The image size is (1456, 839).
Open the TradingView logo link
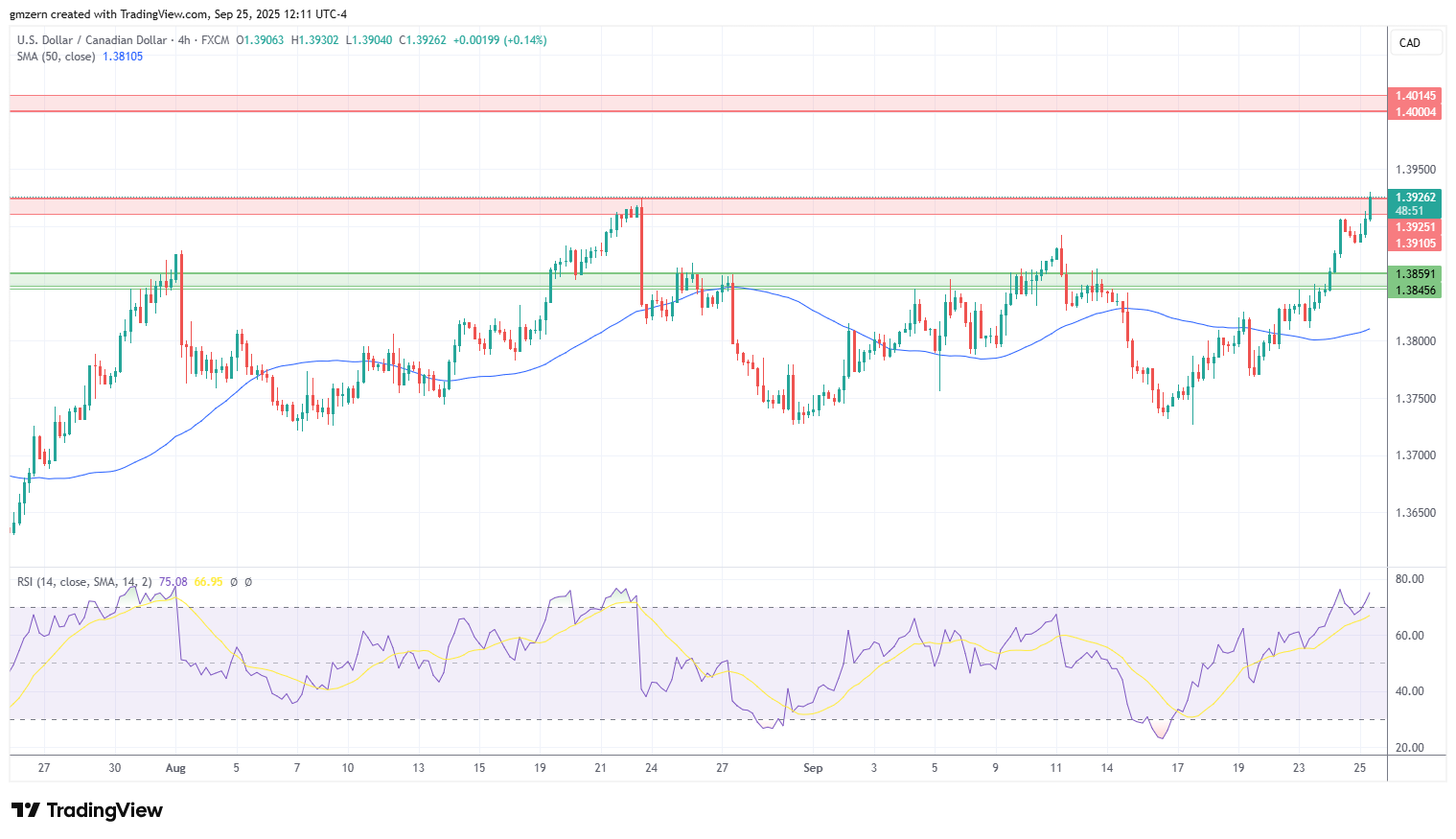88,810
